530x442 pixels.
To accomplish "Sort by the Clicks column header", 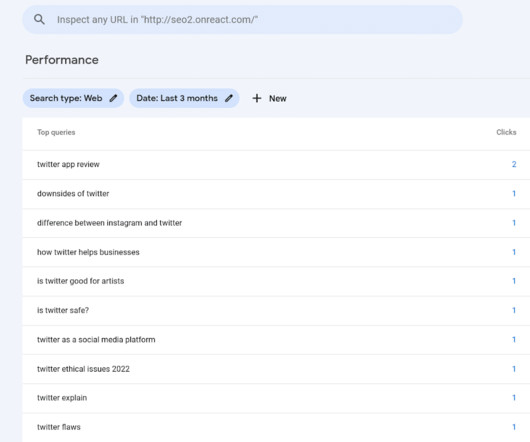I will coord(506,132).
